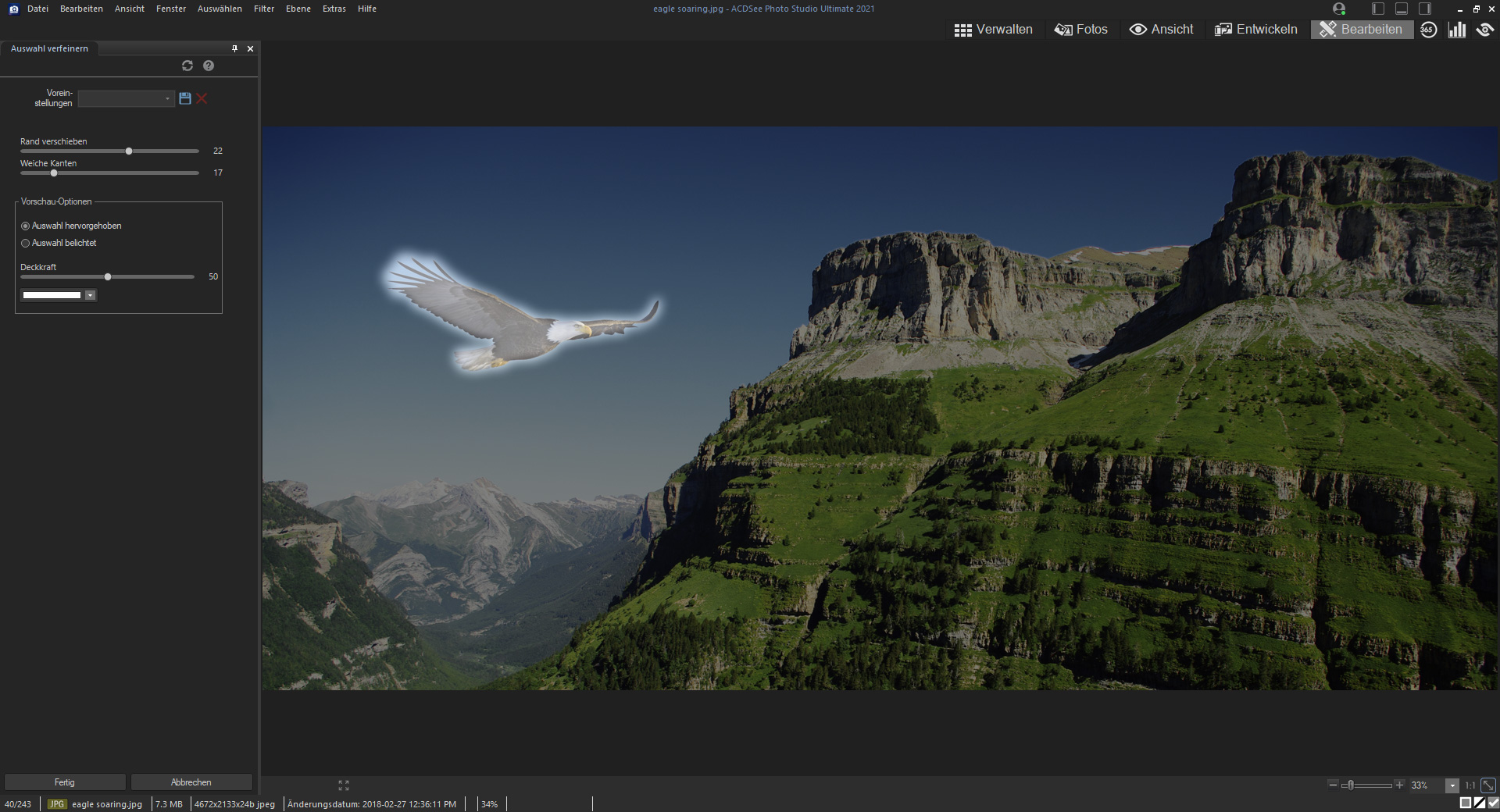The width and height of the screenshot is (1500, 812).
Task: Switch to the Entwickeln mode tab
Action: (x=1256, y=30)
